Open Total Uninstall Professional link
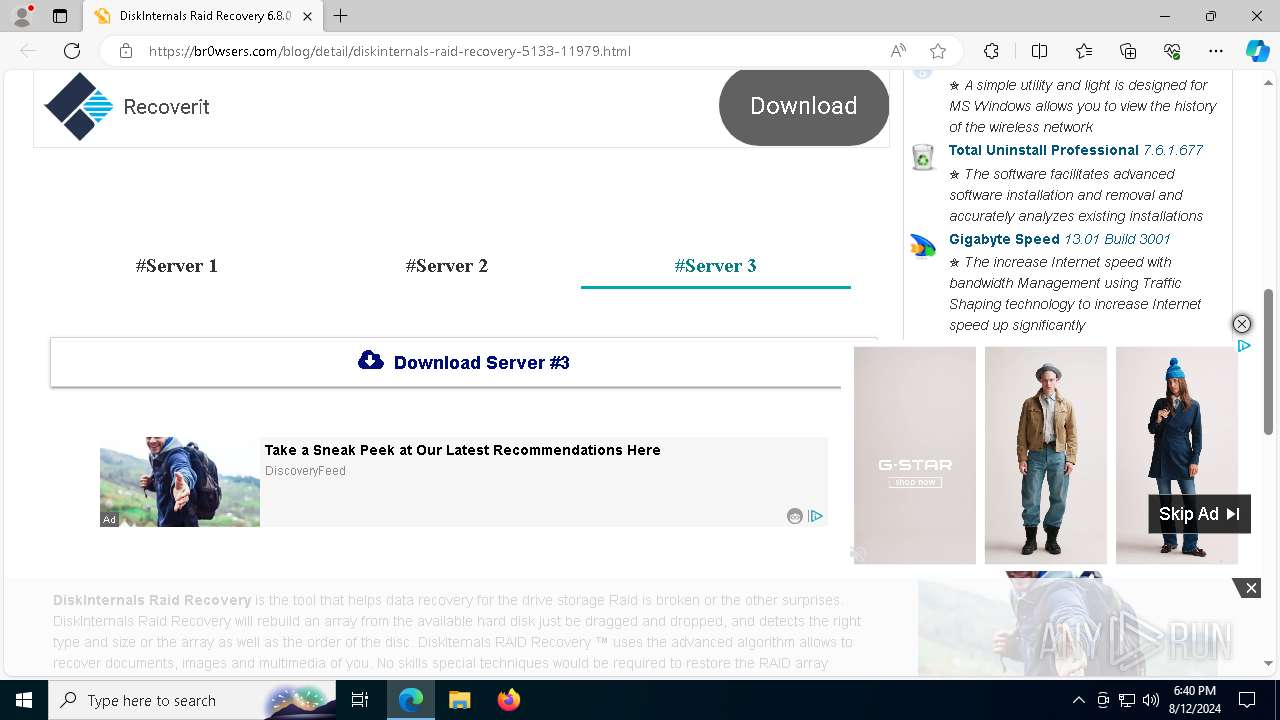Screen dimensions: 1280x720 click(1044, 150)
